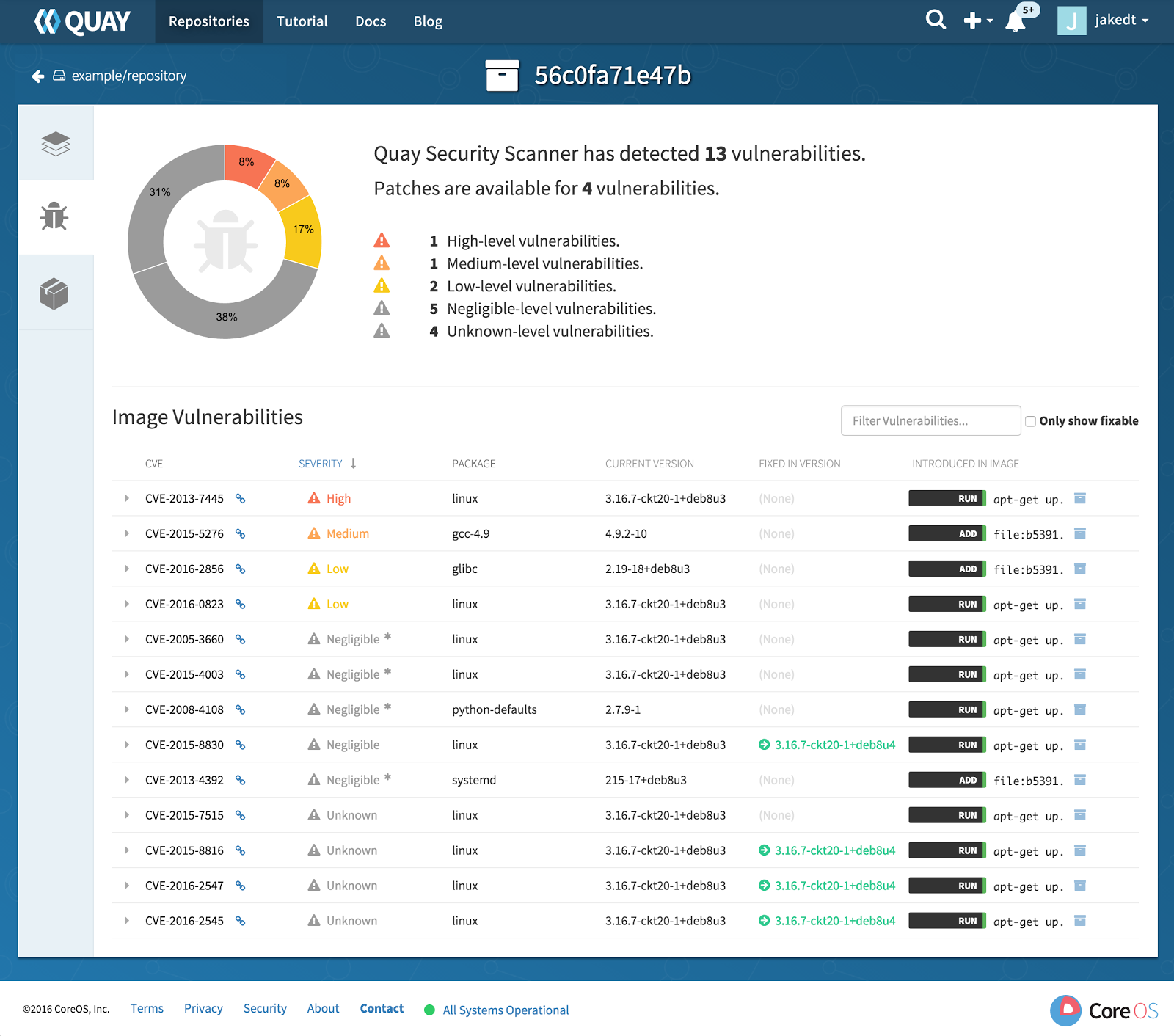Open the search icon in top bar

[x=936, y=20]
